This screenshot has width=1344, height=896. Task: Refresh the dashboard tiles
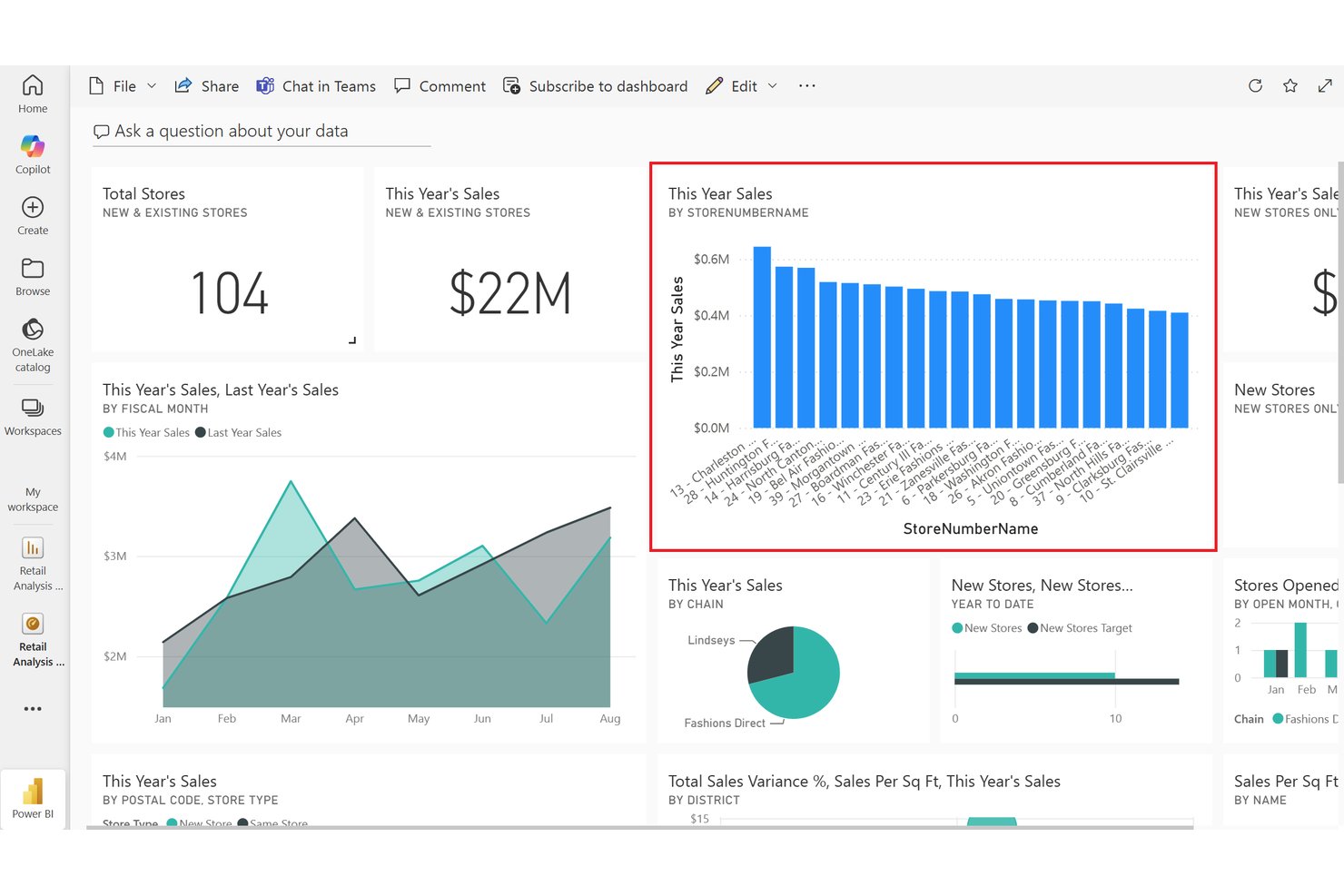1255,86
